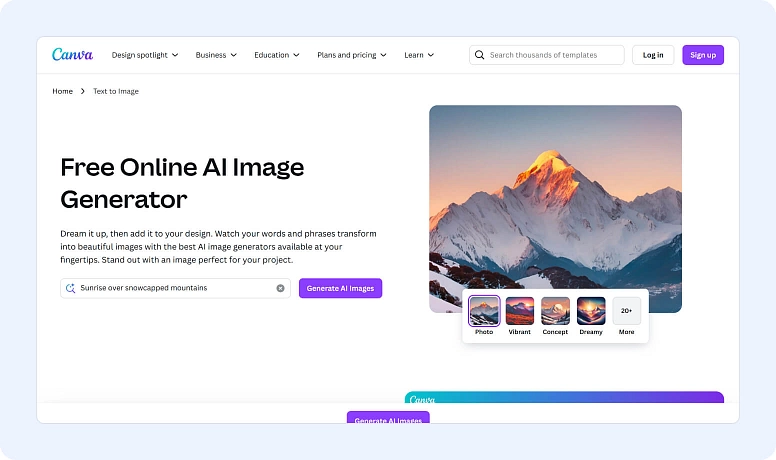Expand the Design spotlight menu
The image size is (776, 460).
tap(145, 55)
